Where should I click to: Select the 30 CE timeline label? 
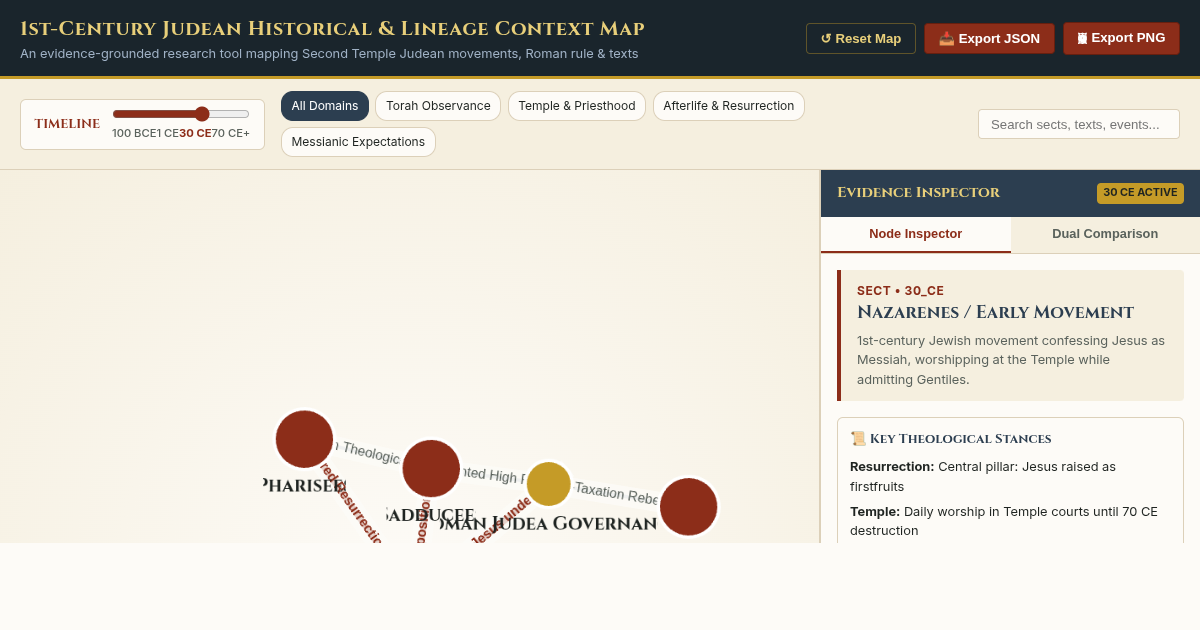(195, 133)
